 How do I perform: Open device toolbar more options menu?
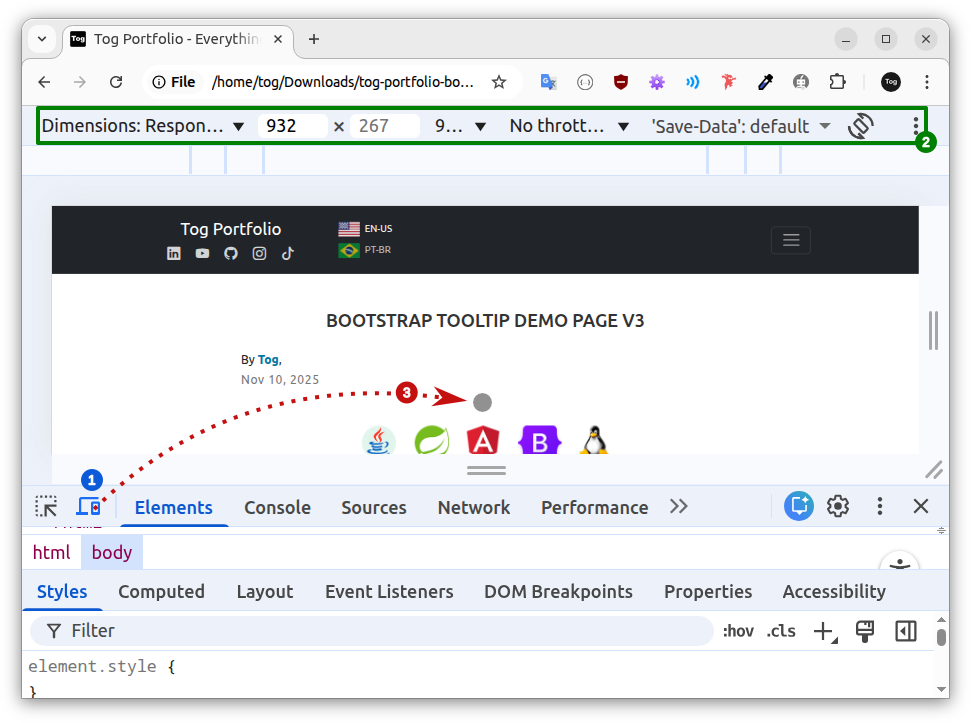click(915, 126)
